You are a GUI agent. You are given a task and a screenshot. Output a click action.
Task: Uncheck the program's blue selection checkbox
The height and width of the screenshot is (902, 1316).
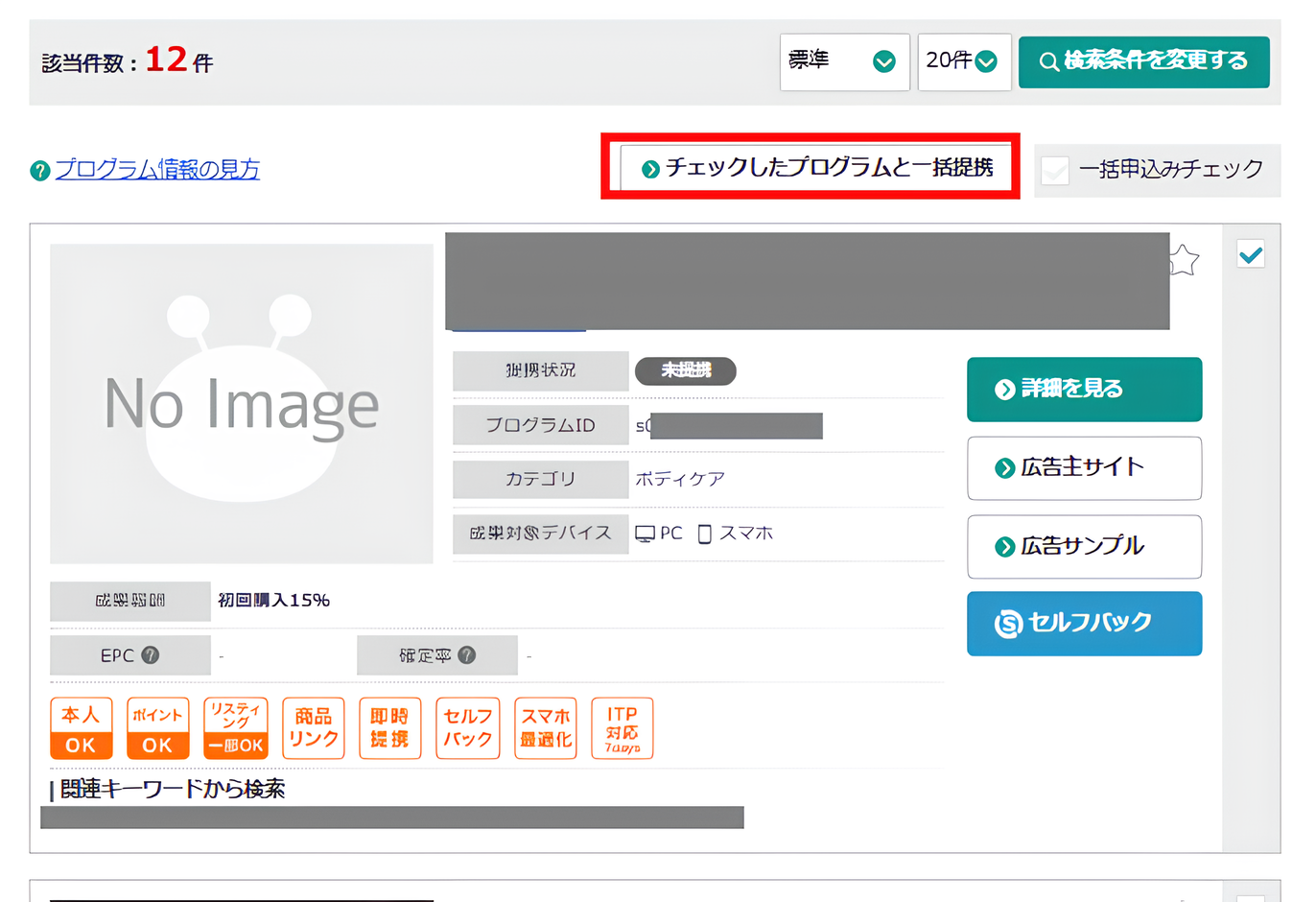click(x=1250, y=254)
